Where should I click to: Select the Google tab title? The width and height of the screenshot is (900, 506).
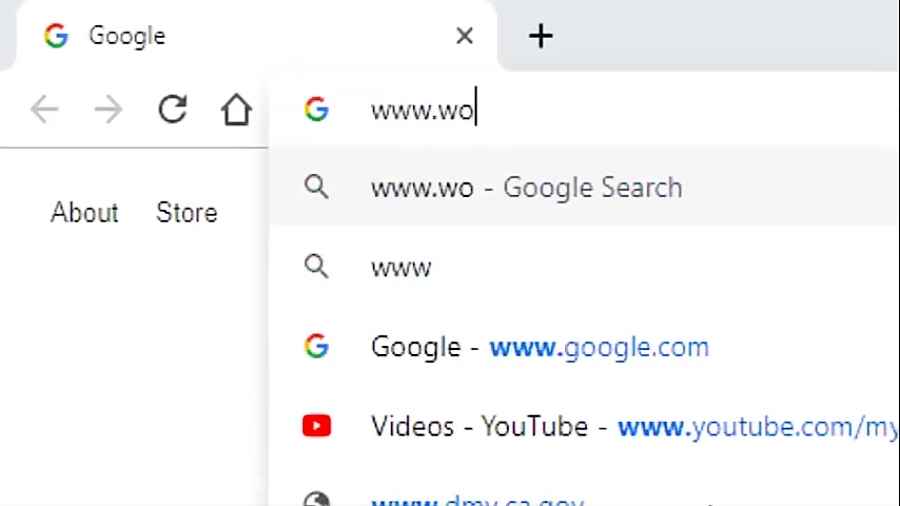coord(127,36)
